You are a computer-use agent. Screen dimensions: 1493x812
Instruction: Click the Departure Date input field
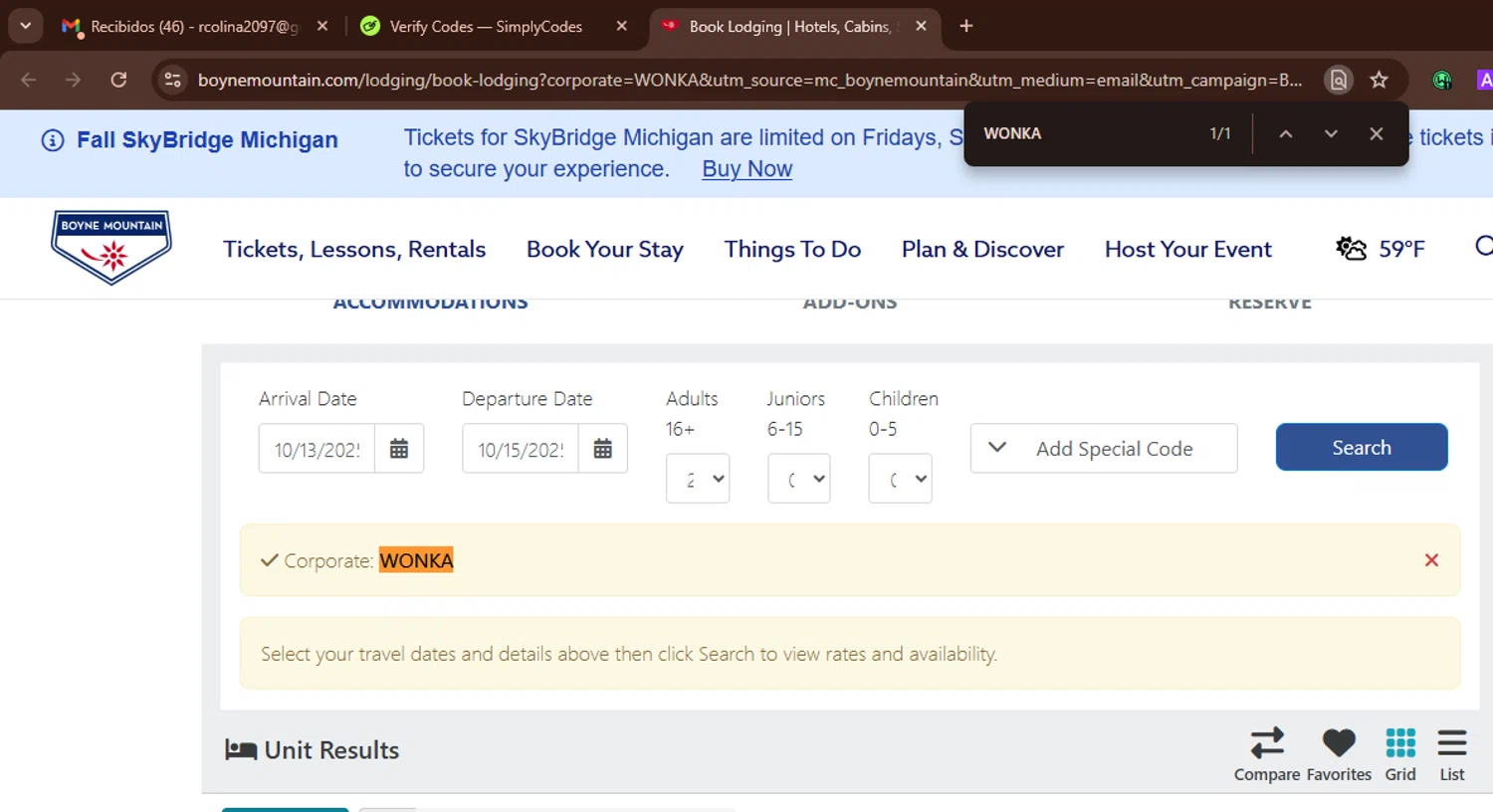coord(521,449)
